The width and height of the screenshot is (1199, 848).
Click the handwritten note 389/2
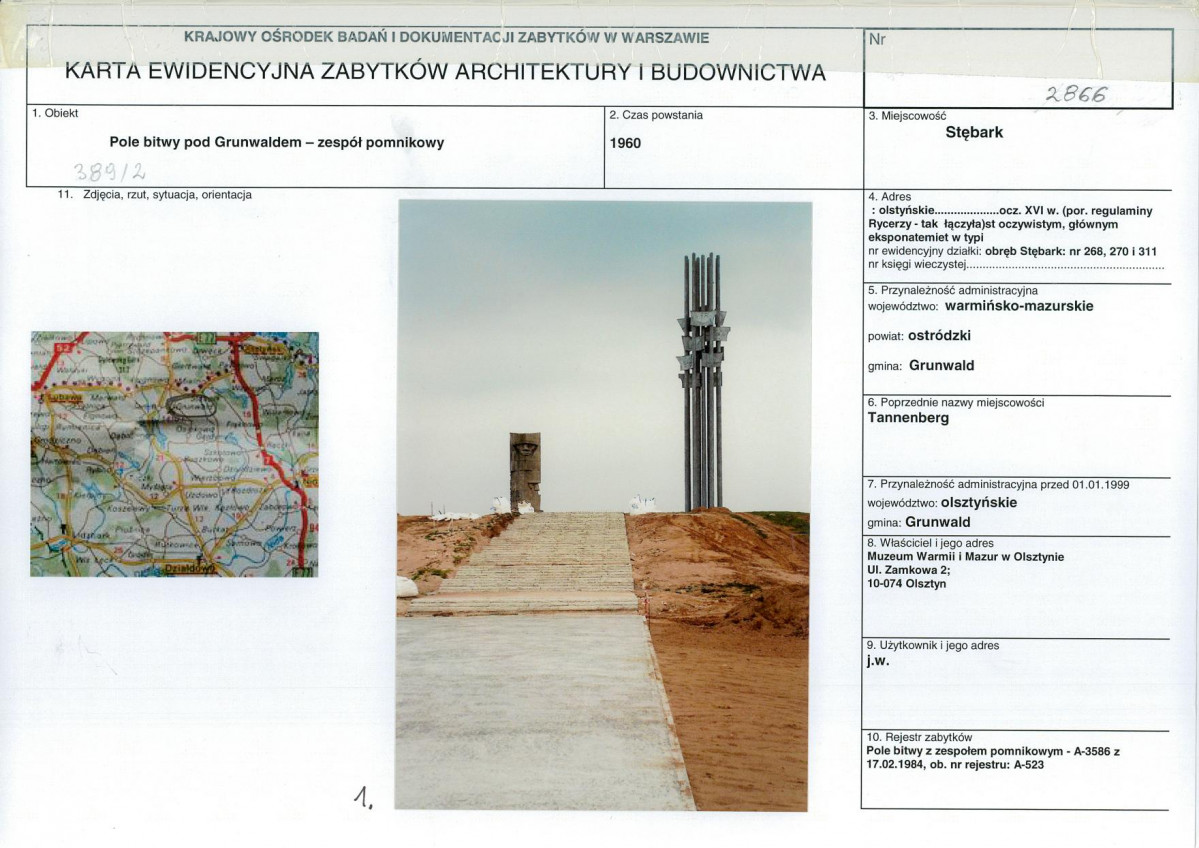tap(109, 171)
